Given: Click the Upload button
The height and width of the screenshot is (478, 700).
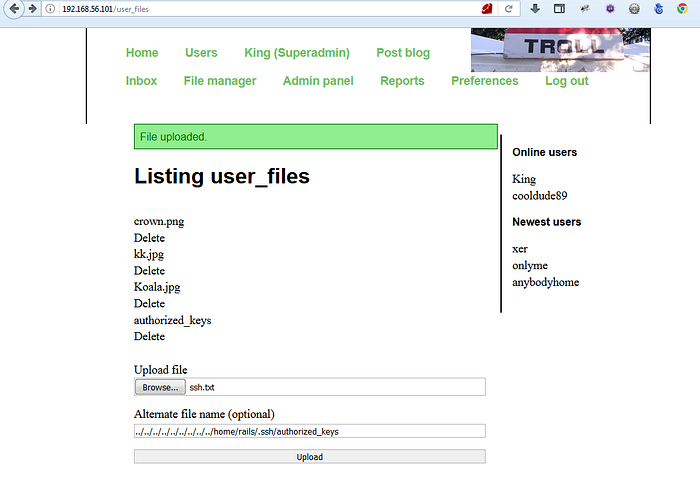Looking at the screenshot, I should [309, 457].
